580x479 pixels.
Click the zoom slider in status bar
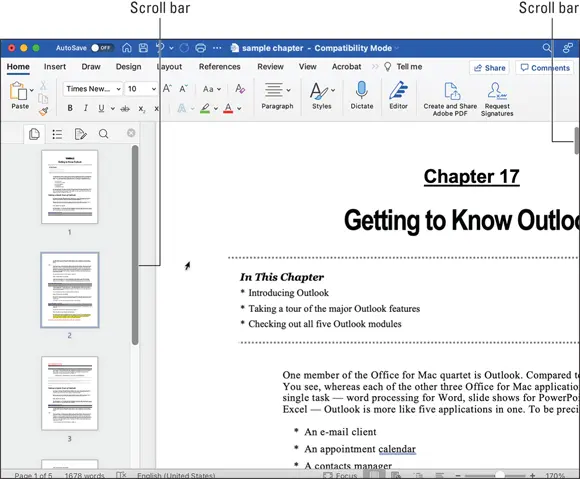click(x=495, y=475)
